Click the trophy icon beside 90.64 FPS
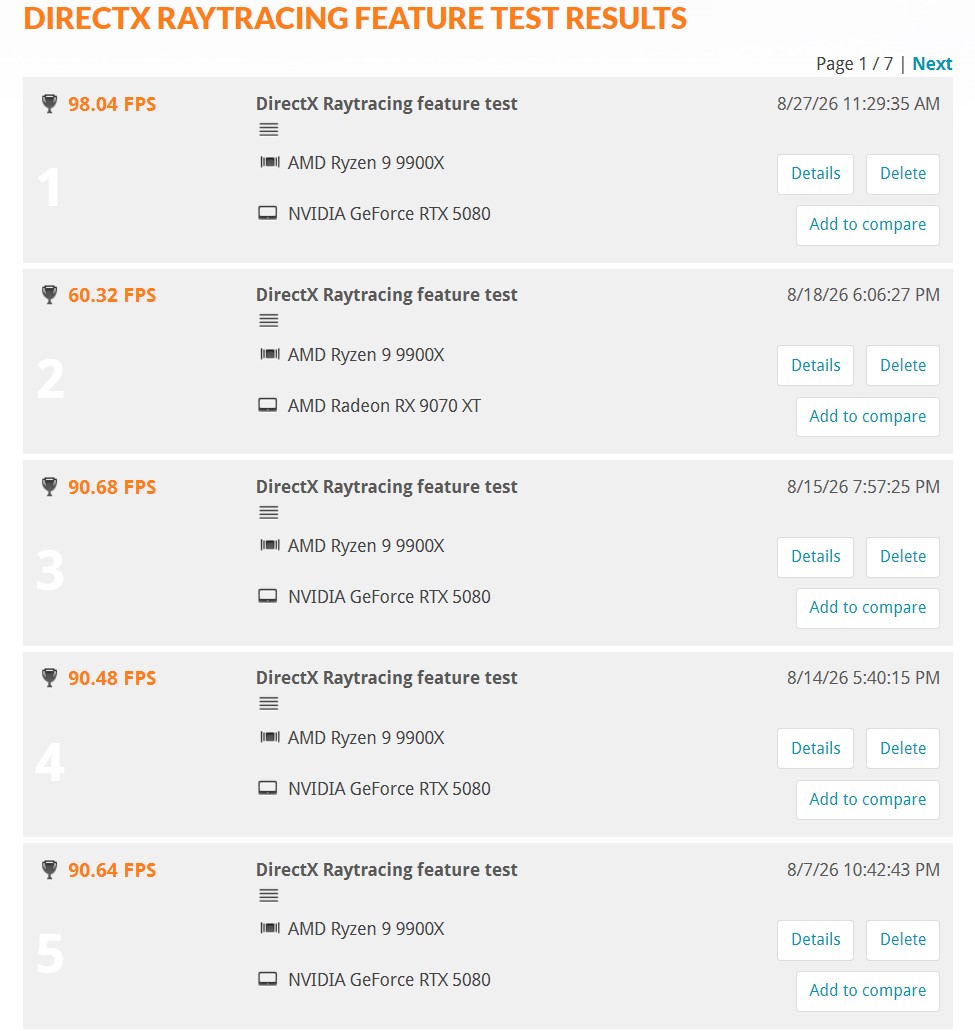 coord(49,869)
